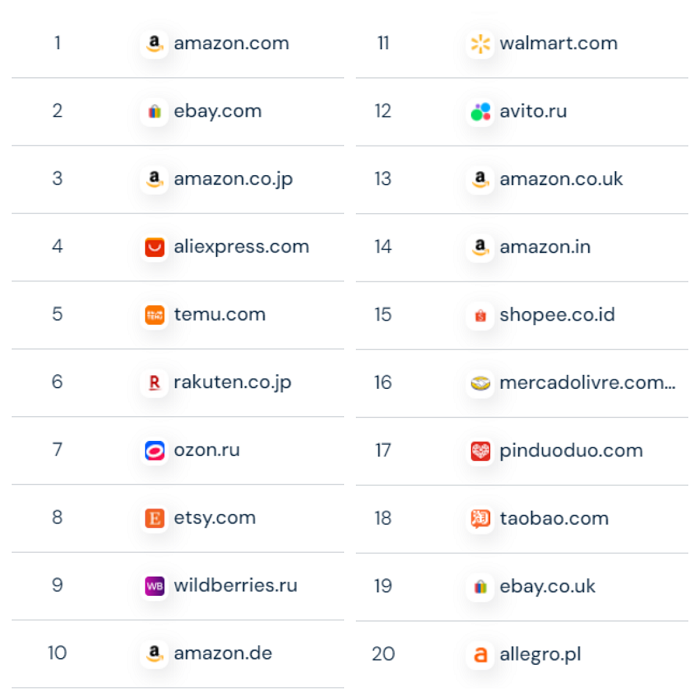Viewport: 700px width, 700px height.
Task: Select the Avito colored dots icon
Action: point(480,112)
